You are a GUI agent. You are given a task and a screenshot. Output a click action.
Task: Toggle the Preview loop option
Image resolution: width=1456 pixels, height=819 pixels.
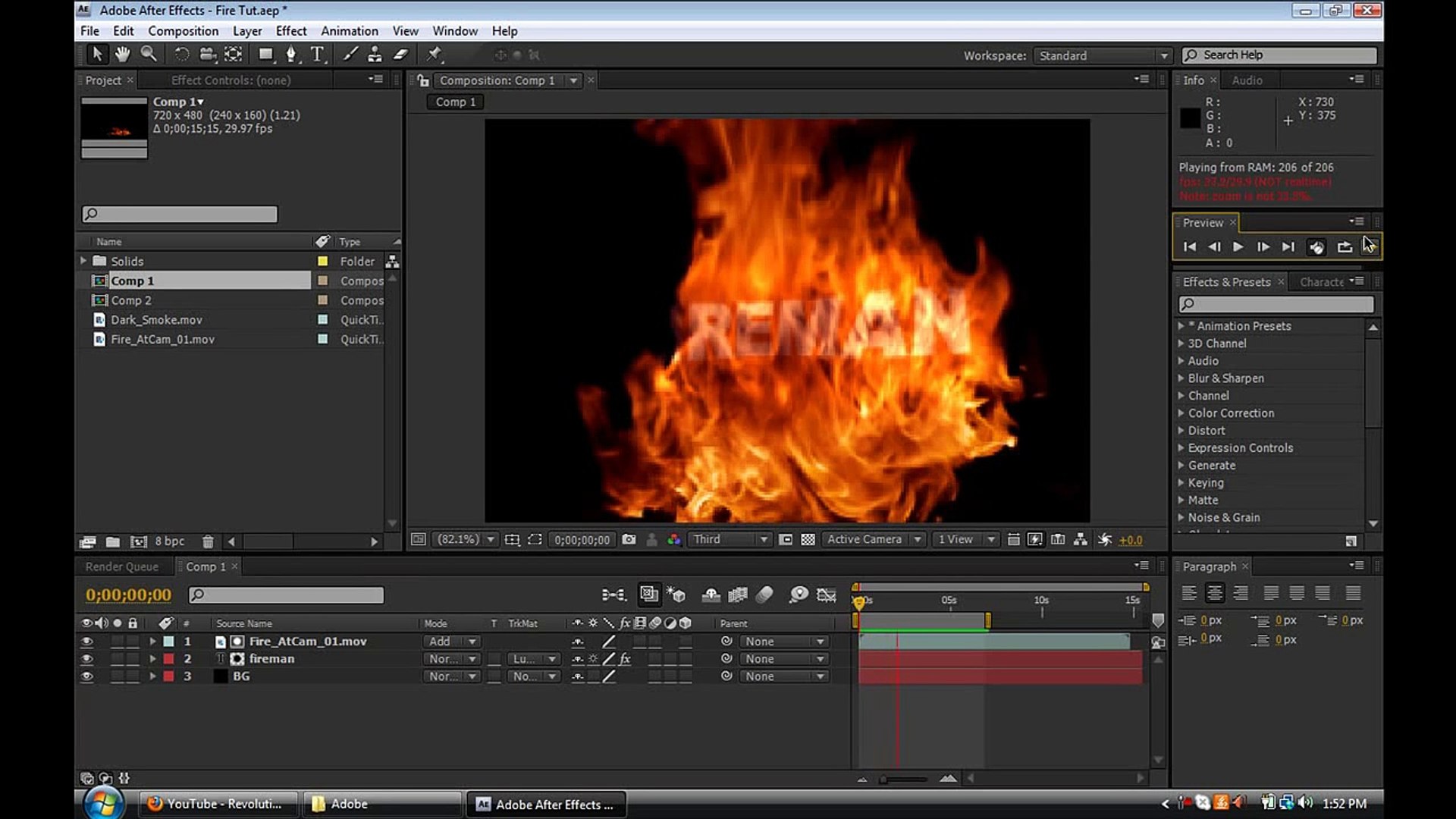pyautogui.click(x=1345, y=247)
